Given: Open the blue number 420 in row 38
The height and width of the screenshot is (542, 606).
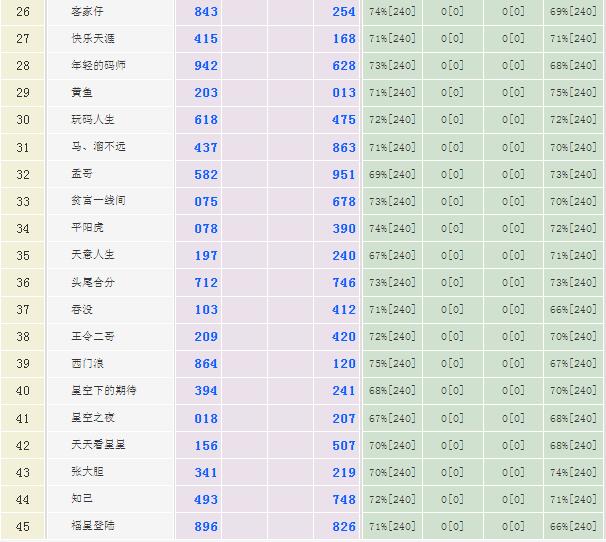Looking at the screenshot, I should tap(344, 337).
